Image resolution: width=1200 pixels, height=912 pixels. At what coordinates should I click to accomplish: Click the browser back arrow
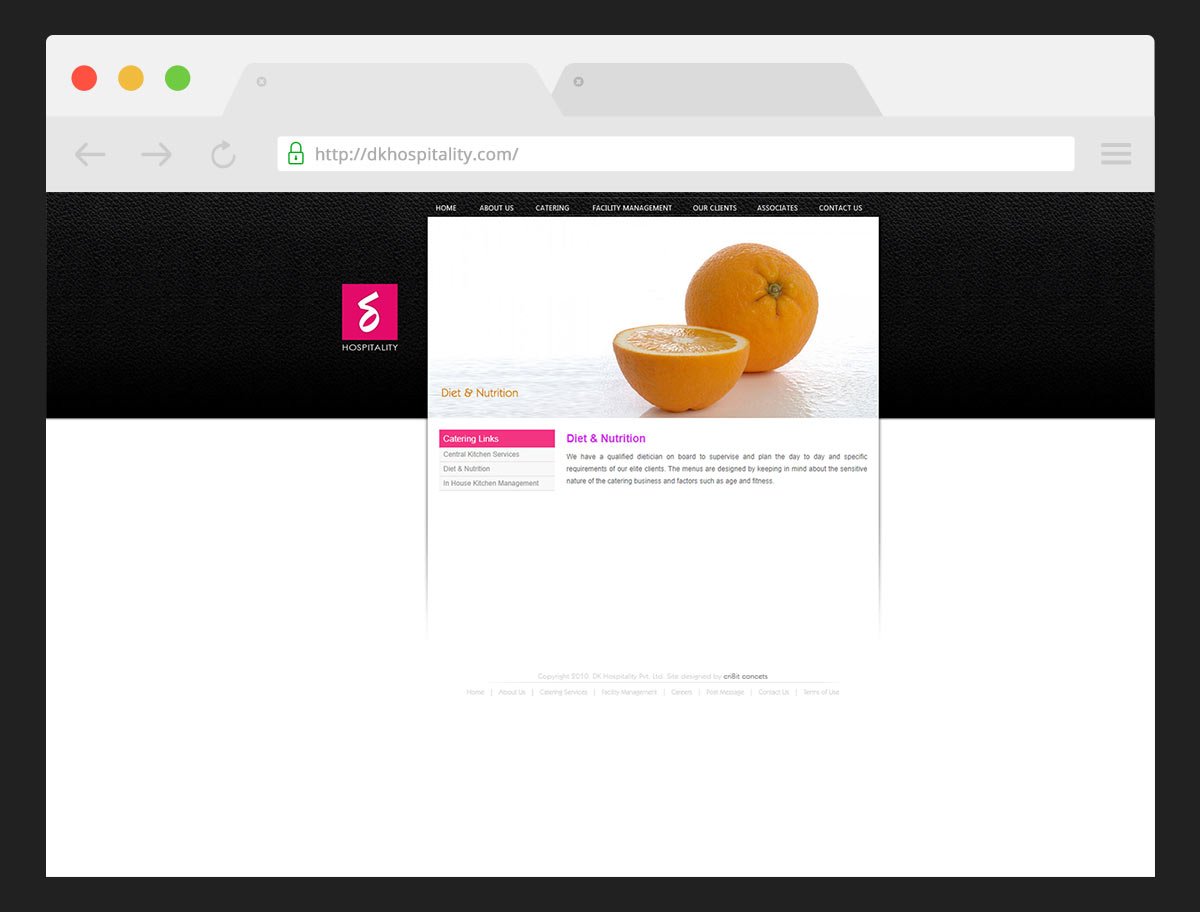coord(90,154)
